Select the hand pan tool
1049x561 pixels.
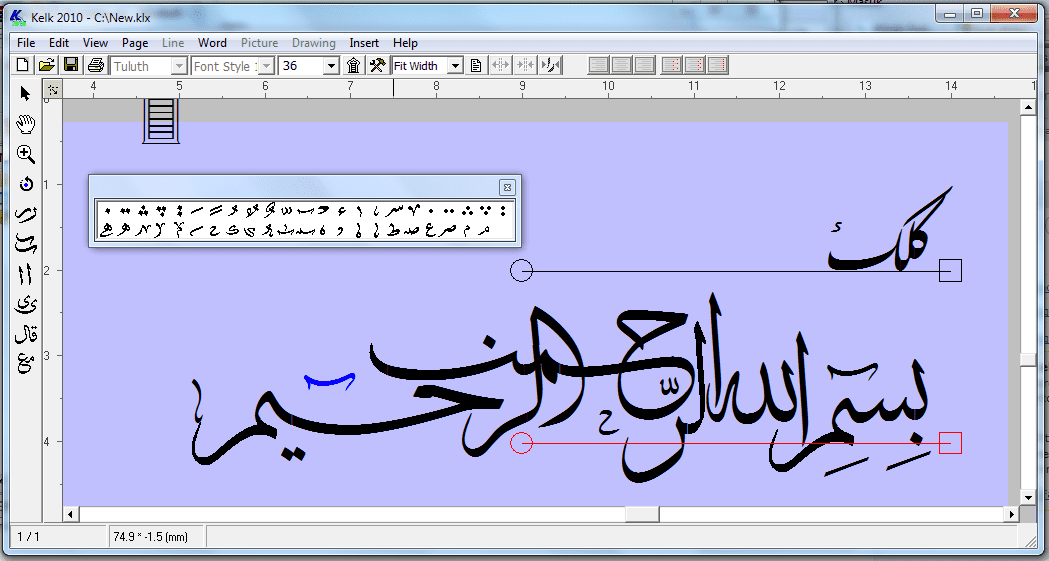pos(26,124)
